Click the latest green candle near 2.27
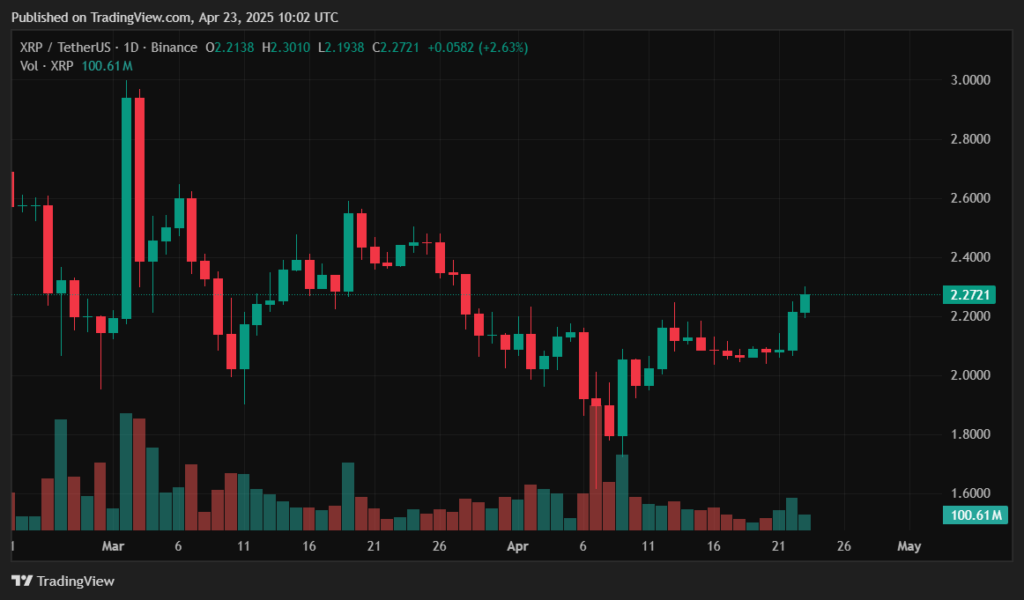Image resolution: width=1024 pixels, height=600 pixels. [x=805, y=303]
